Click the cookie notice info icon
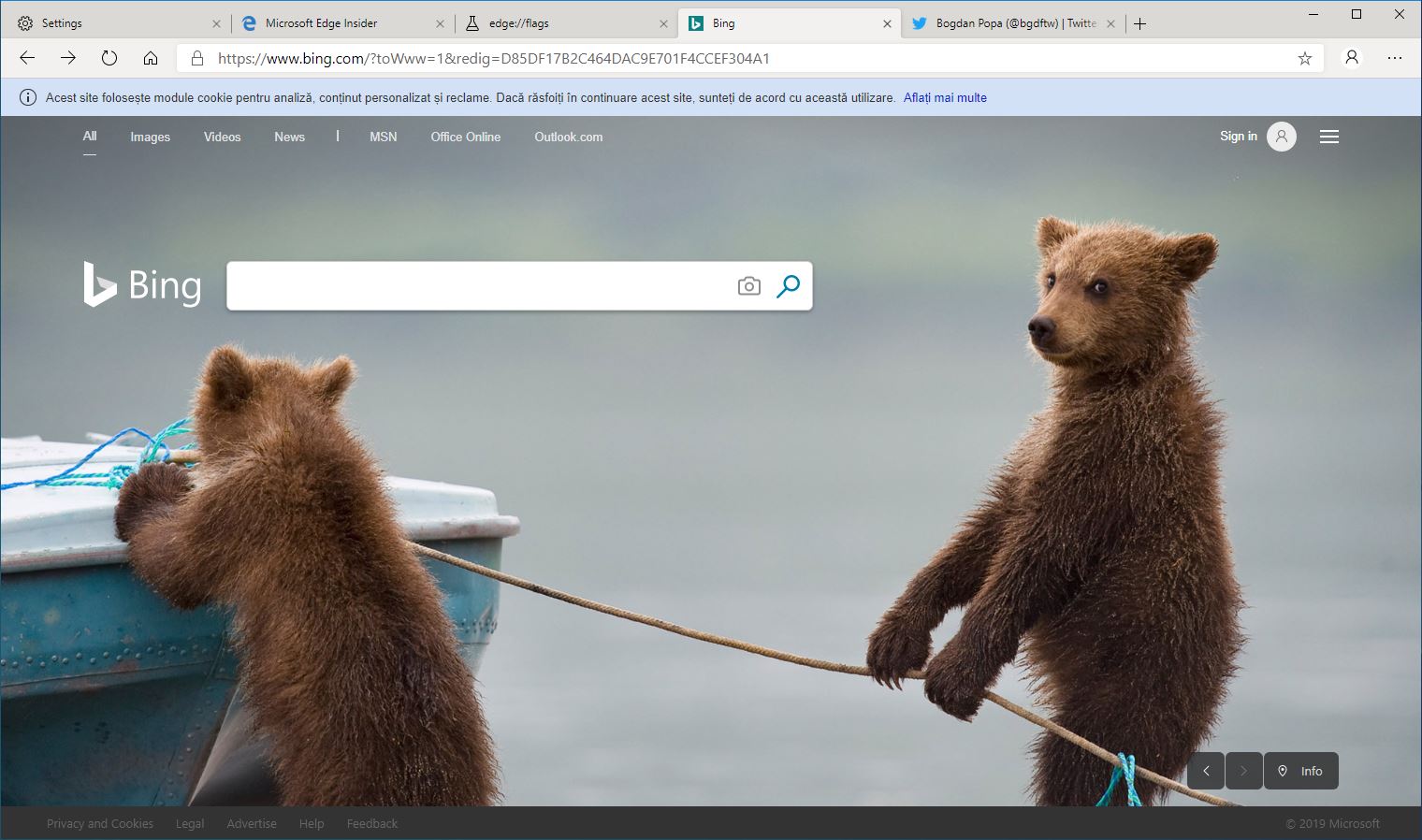The image size is (1422, 840). [x=28, y=97]
